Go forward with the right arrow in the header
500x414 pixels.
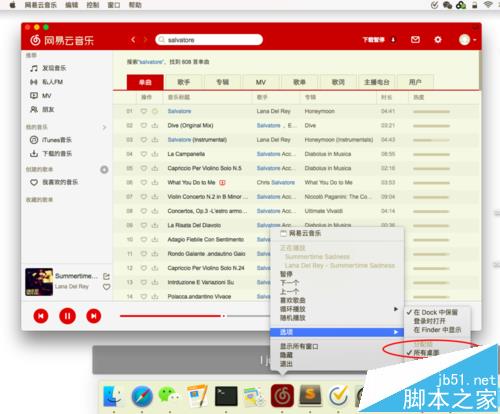[145, 40]
